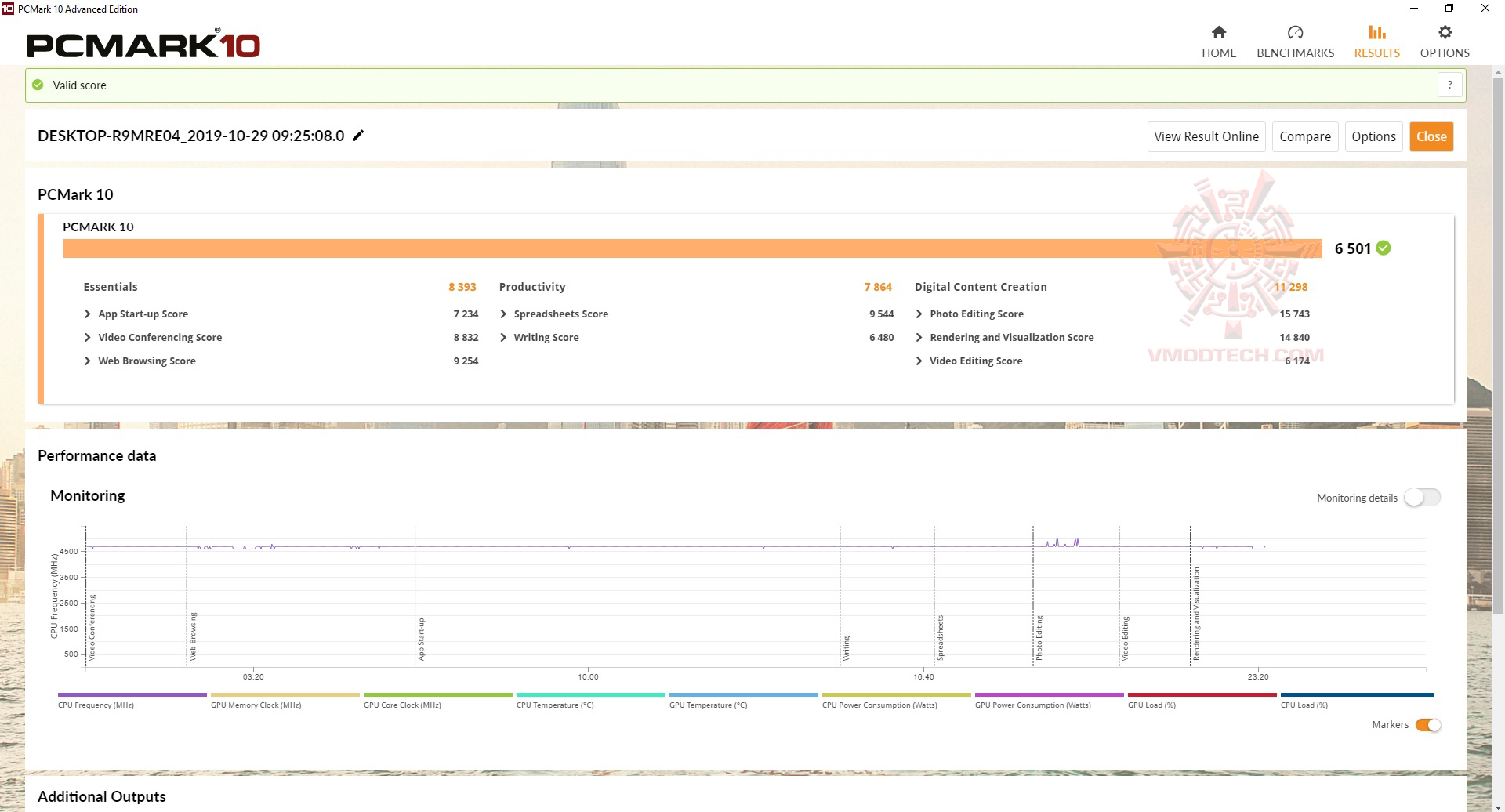Click the Spreadsheets score value 9 544
1505x812 pixels.
pyautogui.click(x=881, y=314)
